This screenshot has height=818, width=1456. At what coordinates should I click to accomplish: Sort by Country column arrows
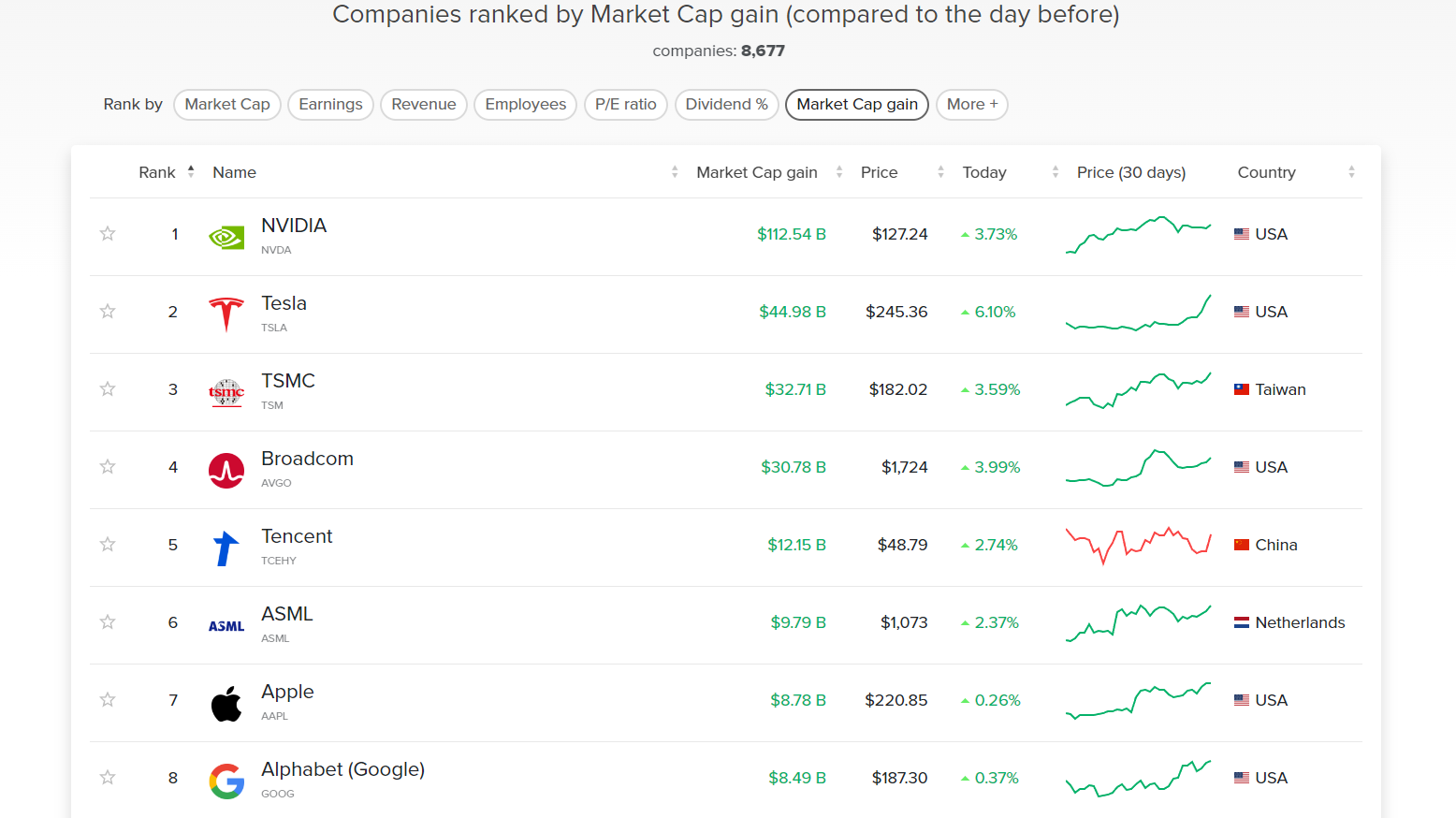tap(1351, 171)
